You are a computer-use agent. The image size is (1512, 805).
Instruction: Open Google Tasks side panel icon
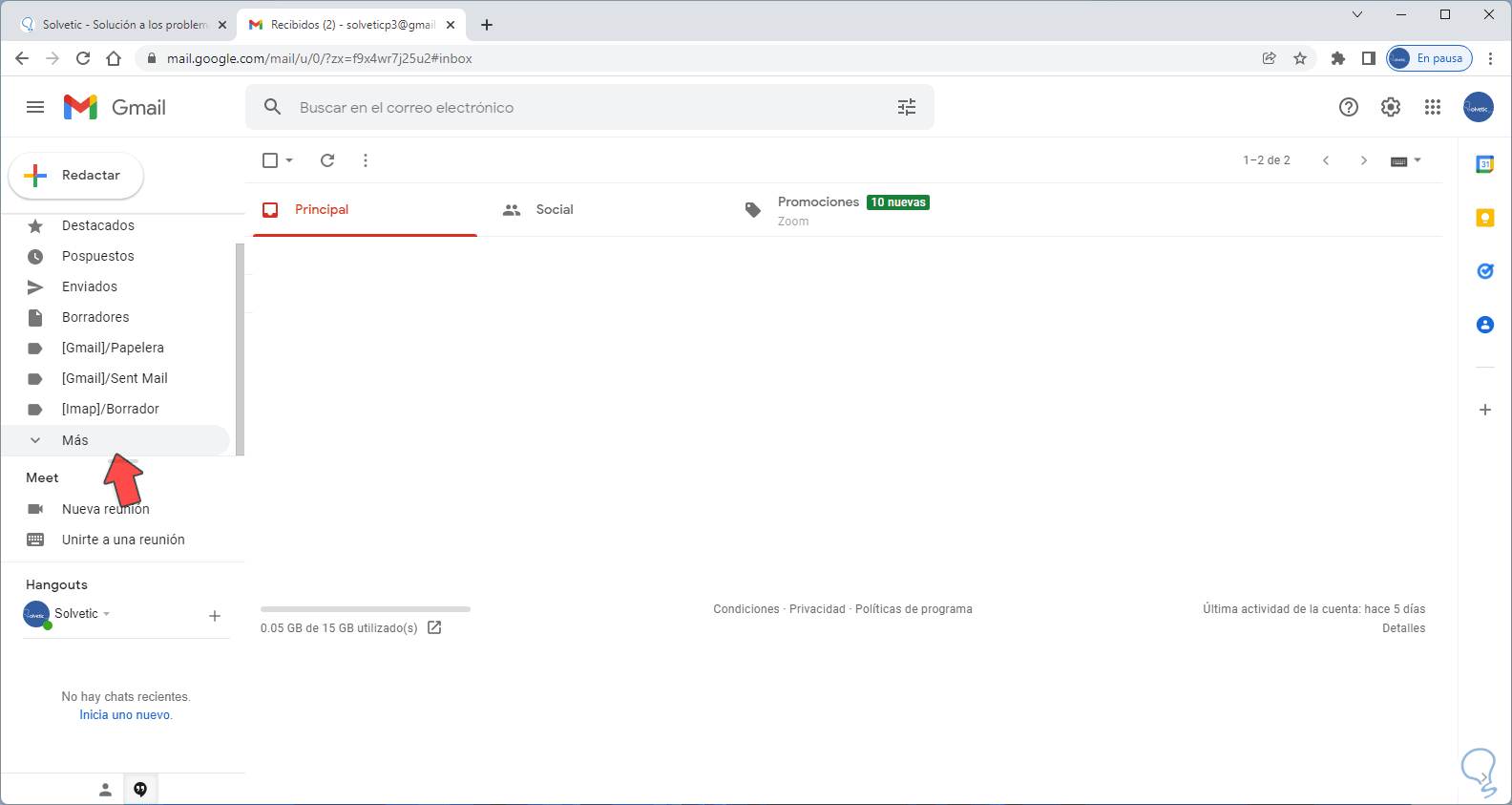point(1485,271)
